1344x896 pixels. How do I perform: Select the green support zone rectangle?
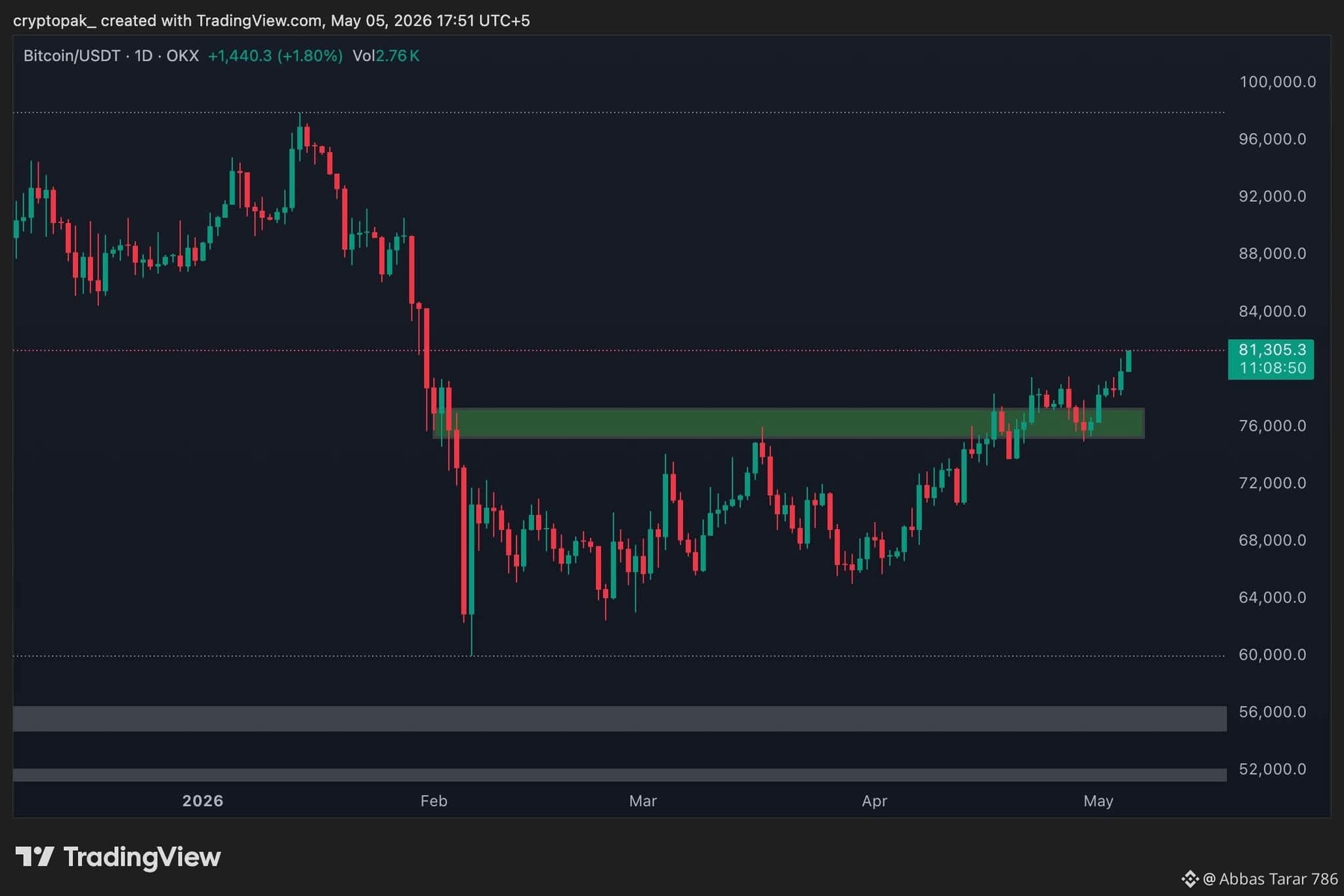pos(789,423)
